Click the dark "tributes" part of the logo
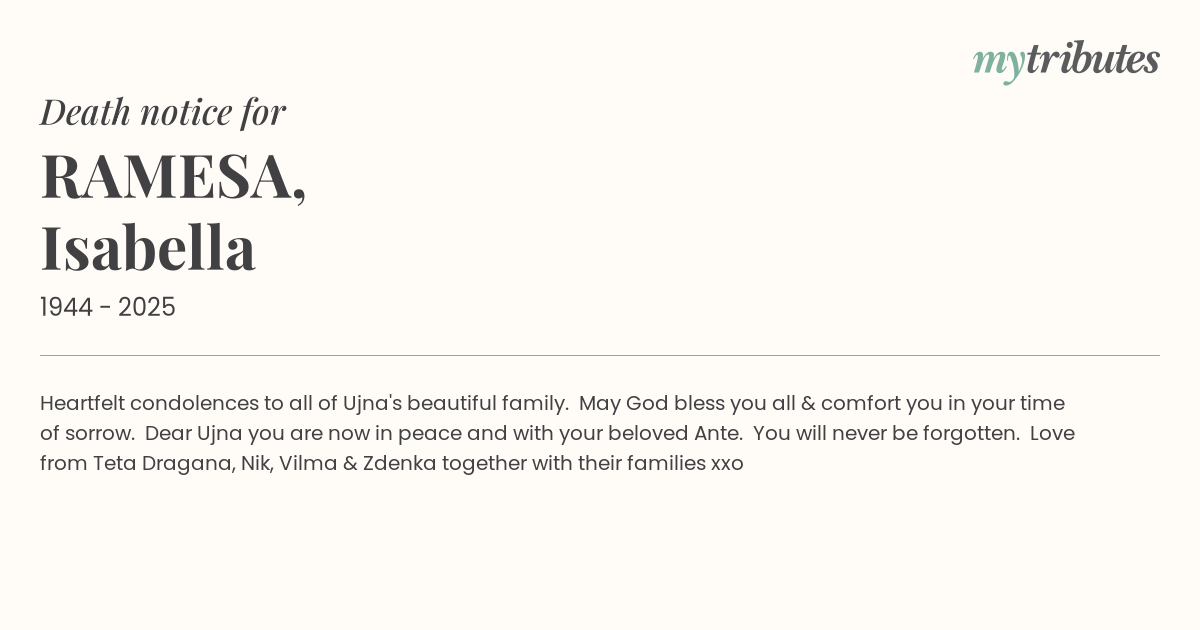1200x630 pixels. 1092,59
